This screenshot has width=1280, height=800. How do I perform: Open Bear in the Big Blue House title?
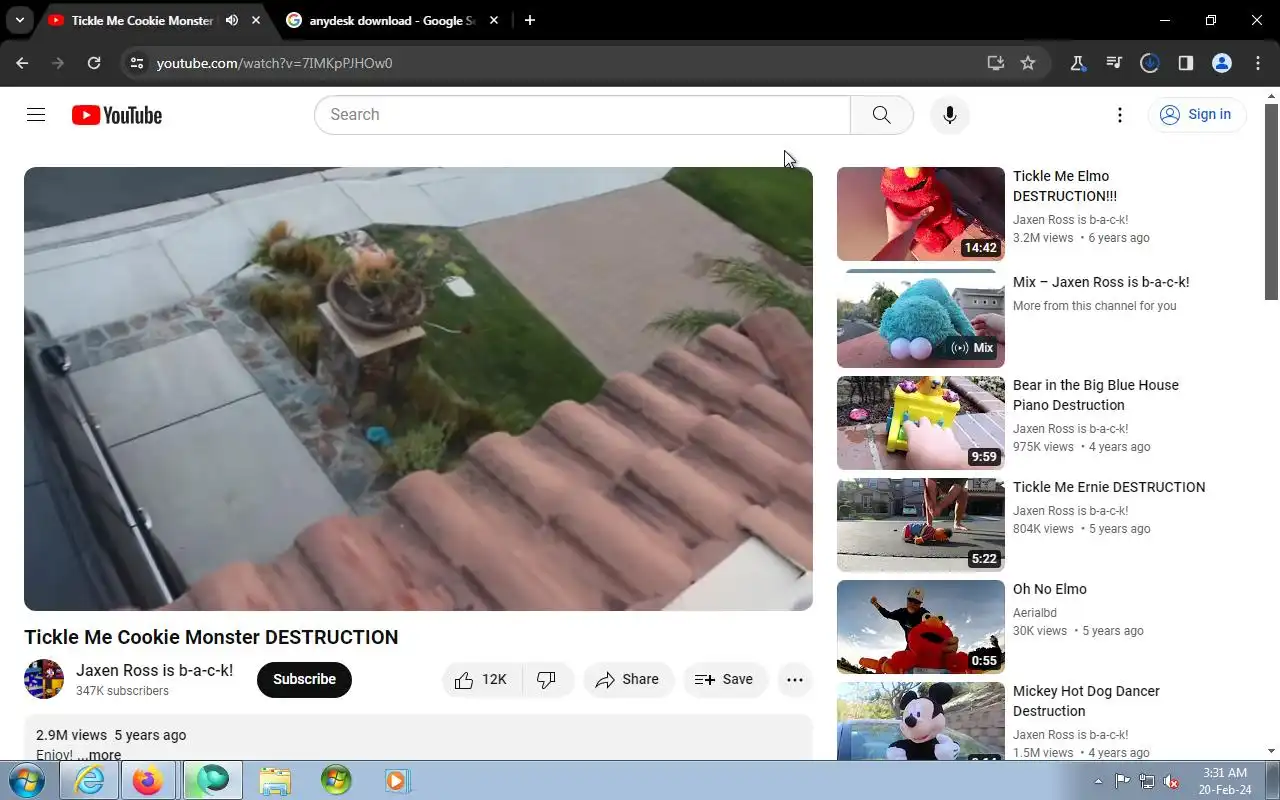1096,395
